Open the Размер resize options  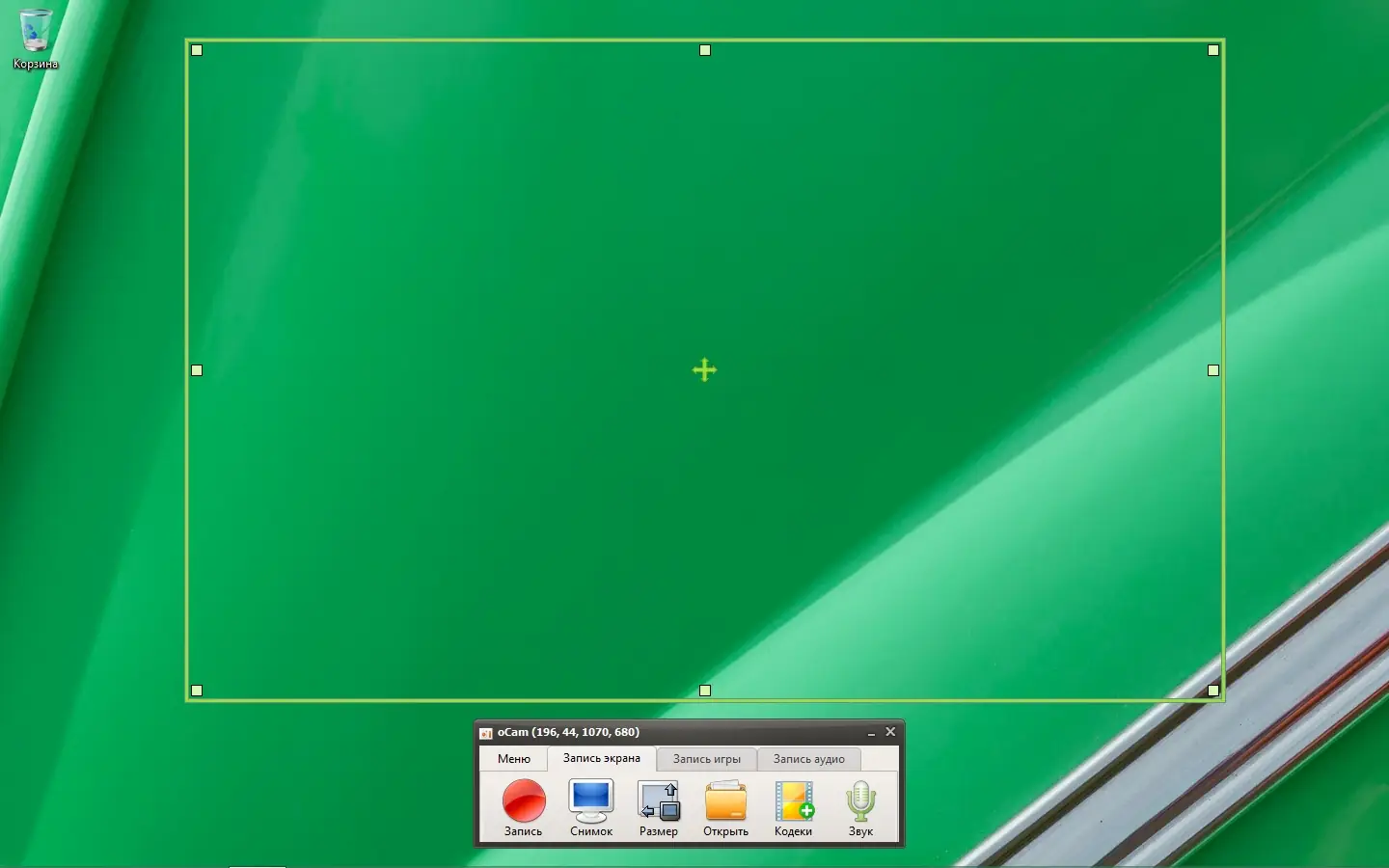coord(659,808)
